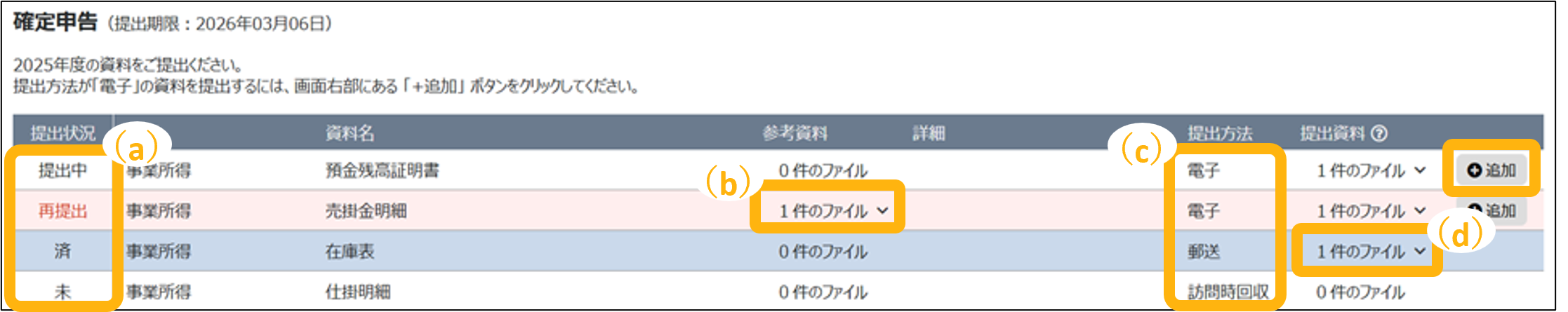
Task: Click the help icon beside 提出資料 header
Action: coord(1379,133)
